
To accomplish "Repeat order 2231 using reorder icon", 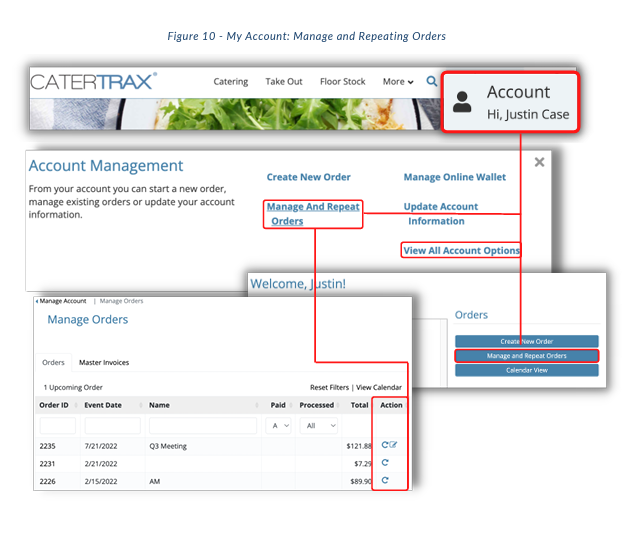I will (x=385, y=462).
